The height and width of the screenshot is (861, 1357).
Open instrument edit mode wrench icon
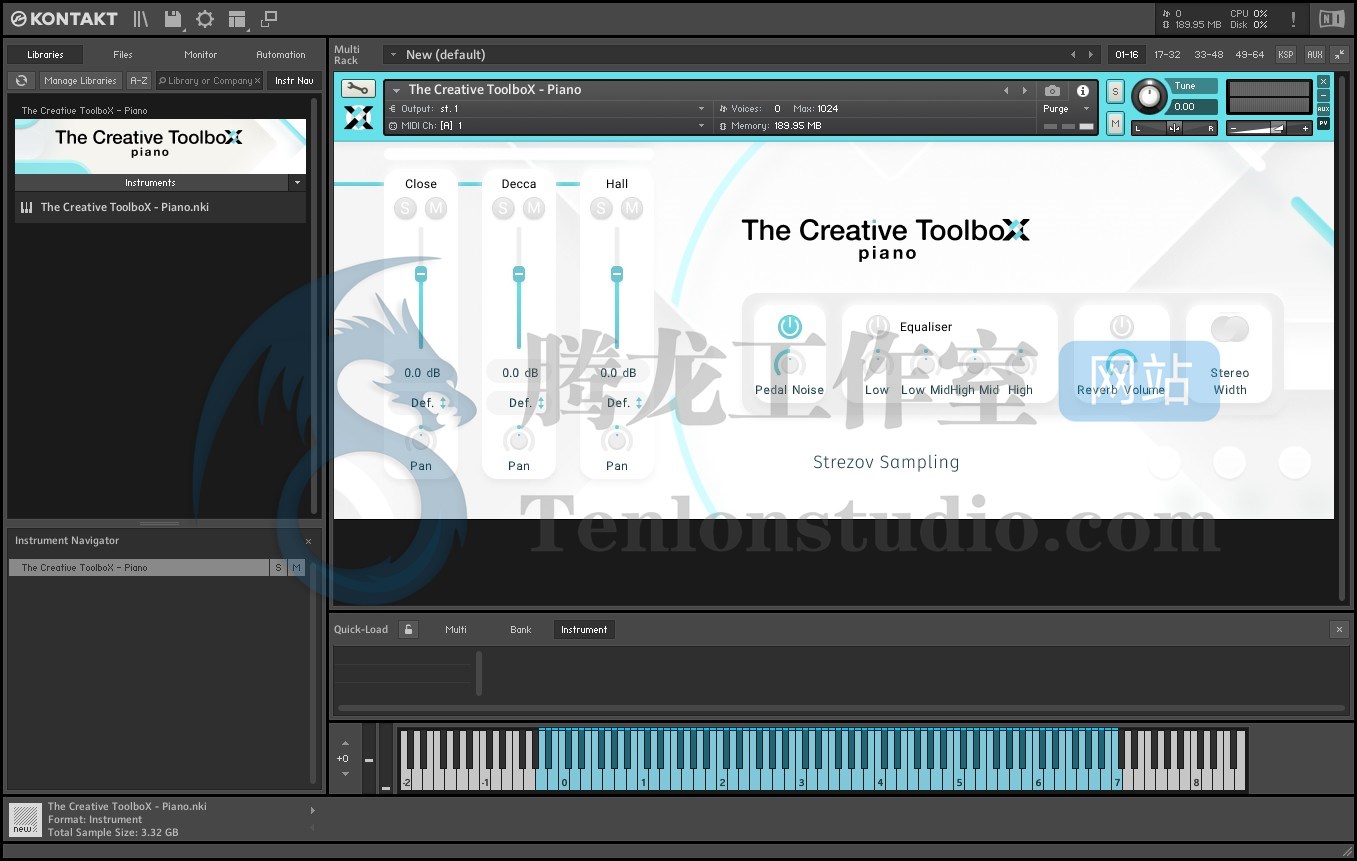[358, 89]
